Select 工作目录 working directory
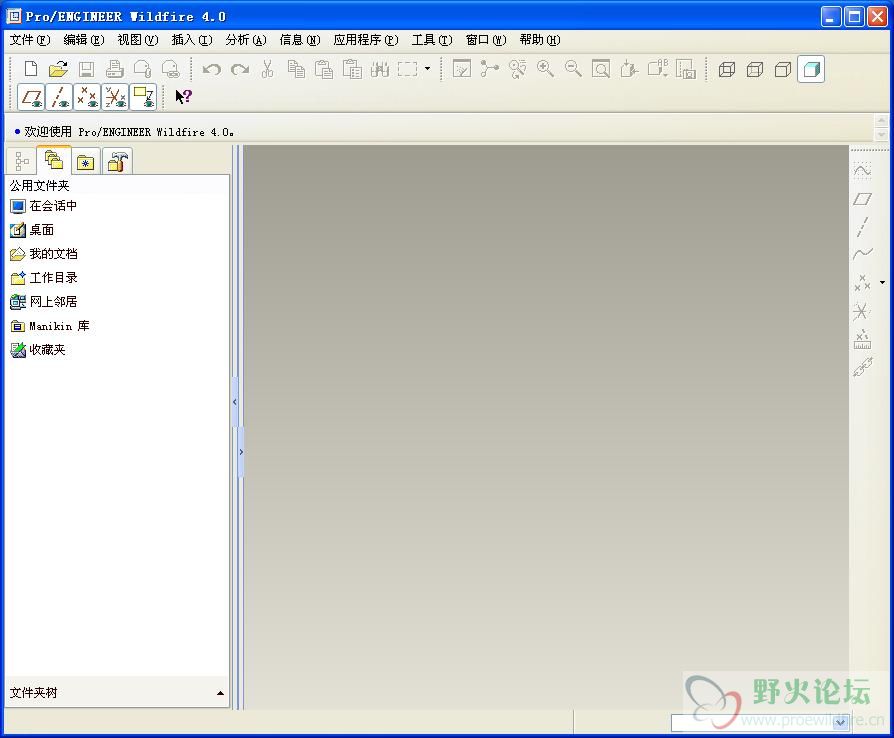 [43, 278]
